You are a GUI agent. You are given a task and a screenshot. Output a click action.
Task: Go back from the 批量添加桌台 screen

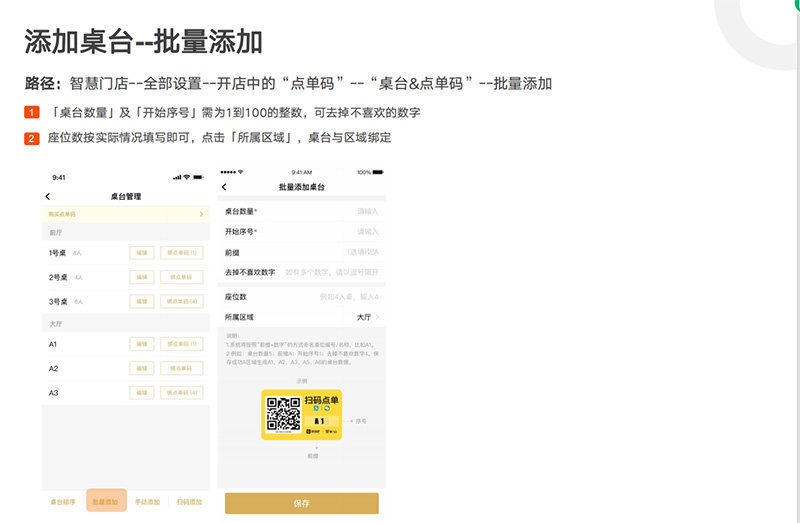click(x=224, y=187)
